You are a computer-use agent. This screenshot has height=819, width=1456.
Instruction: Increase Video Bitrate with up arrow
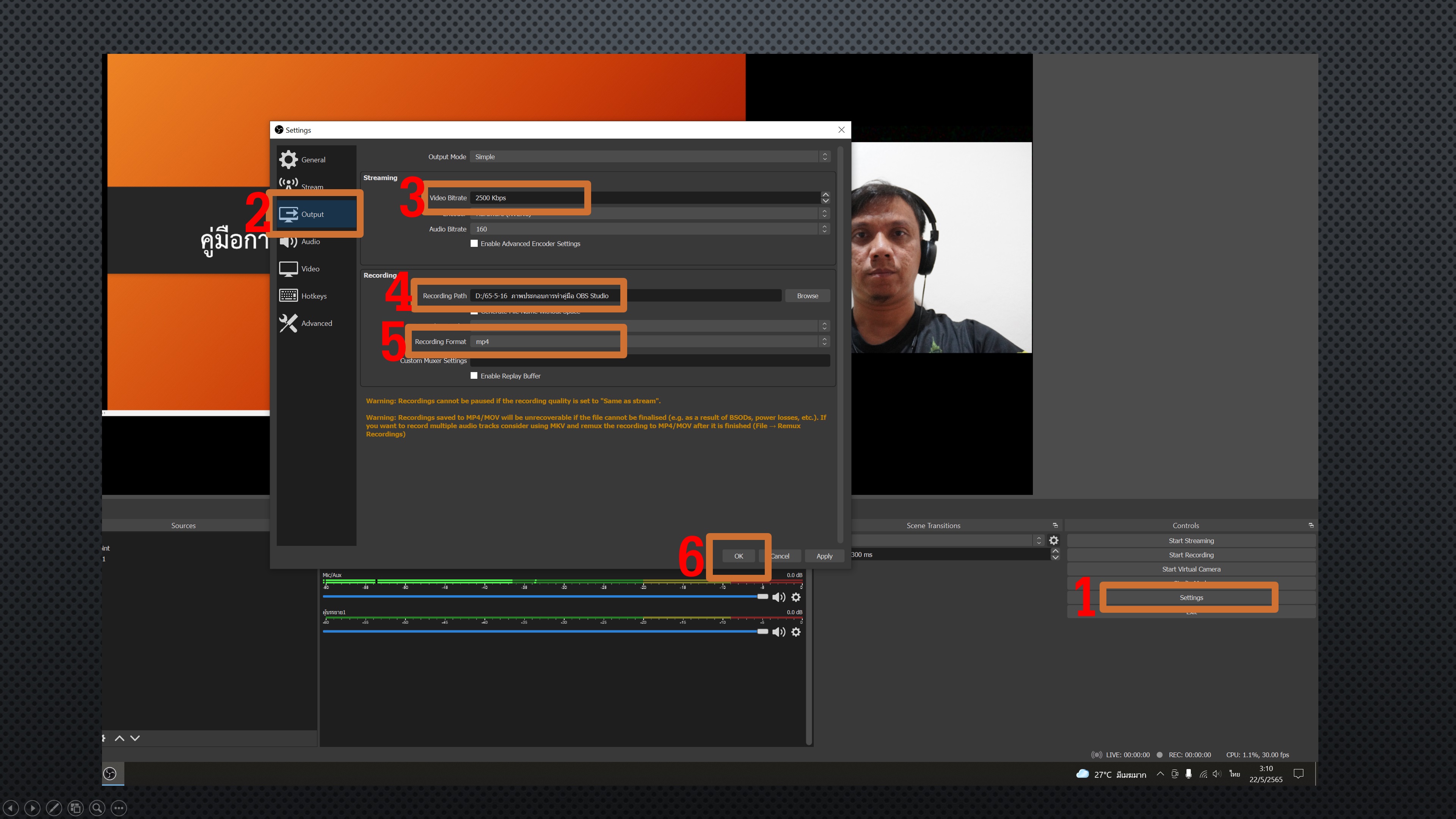pyautogui.click(x=825, y=195)
